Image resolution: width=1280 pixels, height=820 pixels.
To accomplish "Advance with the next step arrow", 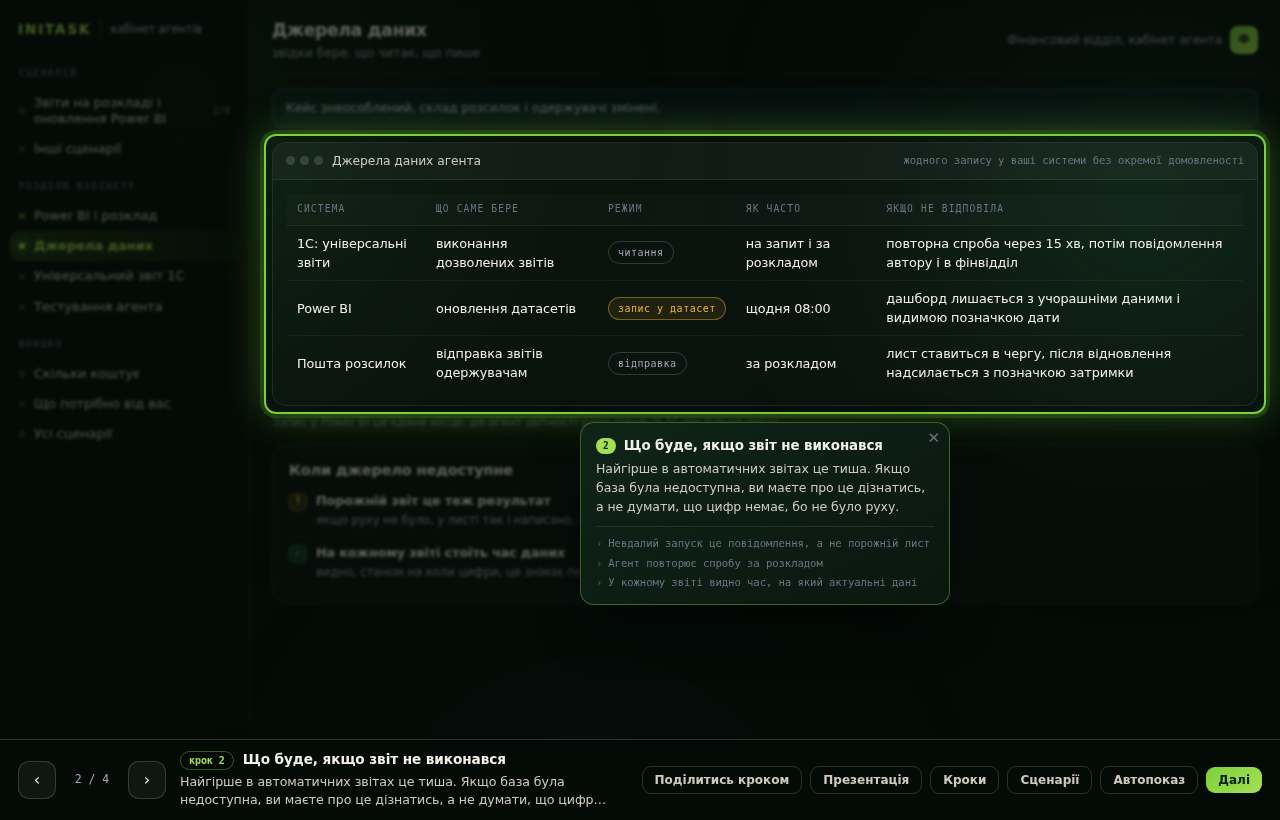I will pos(147,780).
